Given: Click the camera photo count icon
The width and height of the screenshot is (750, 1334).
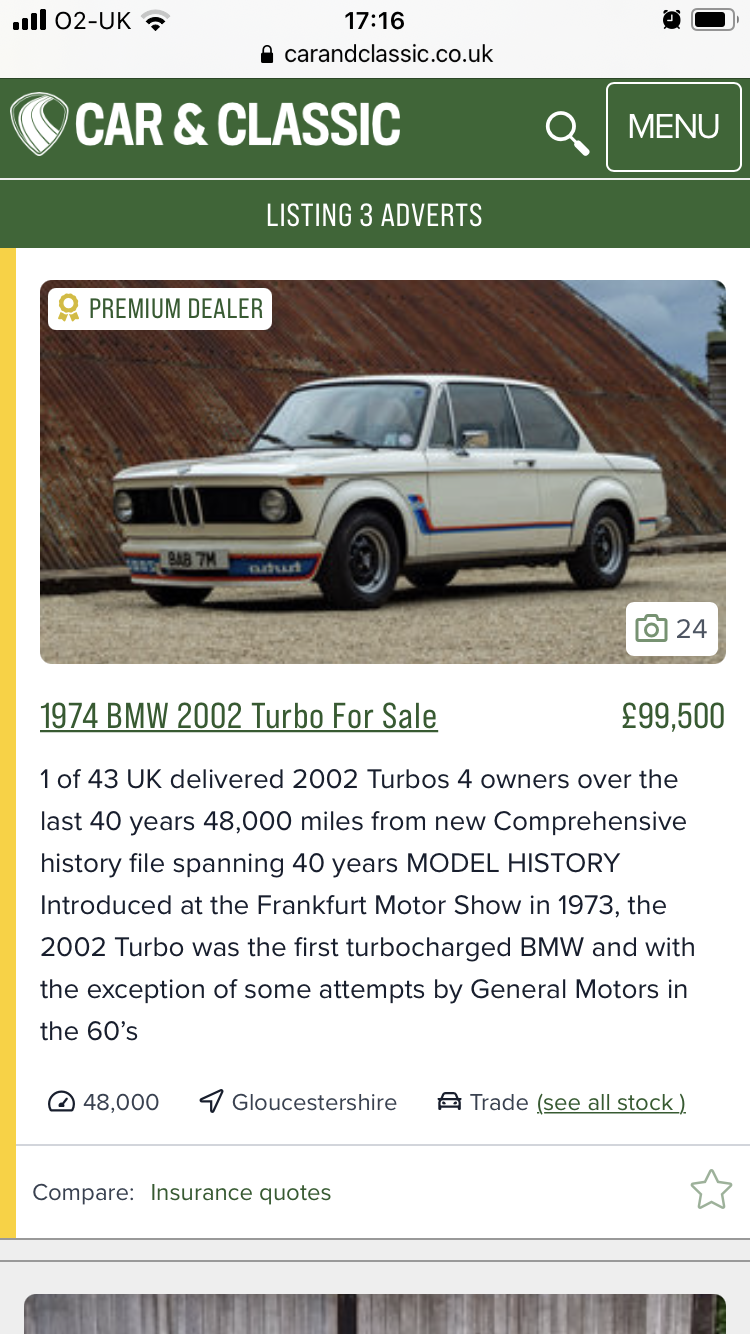Looking at the screenshot, I should 651,629.
